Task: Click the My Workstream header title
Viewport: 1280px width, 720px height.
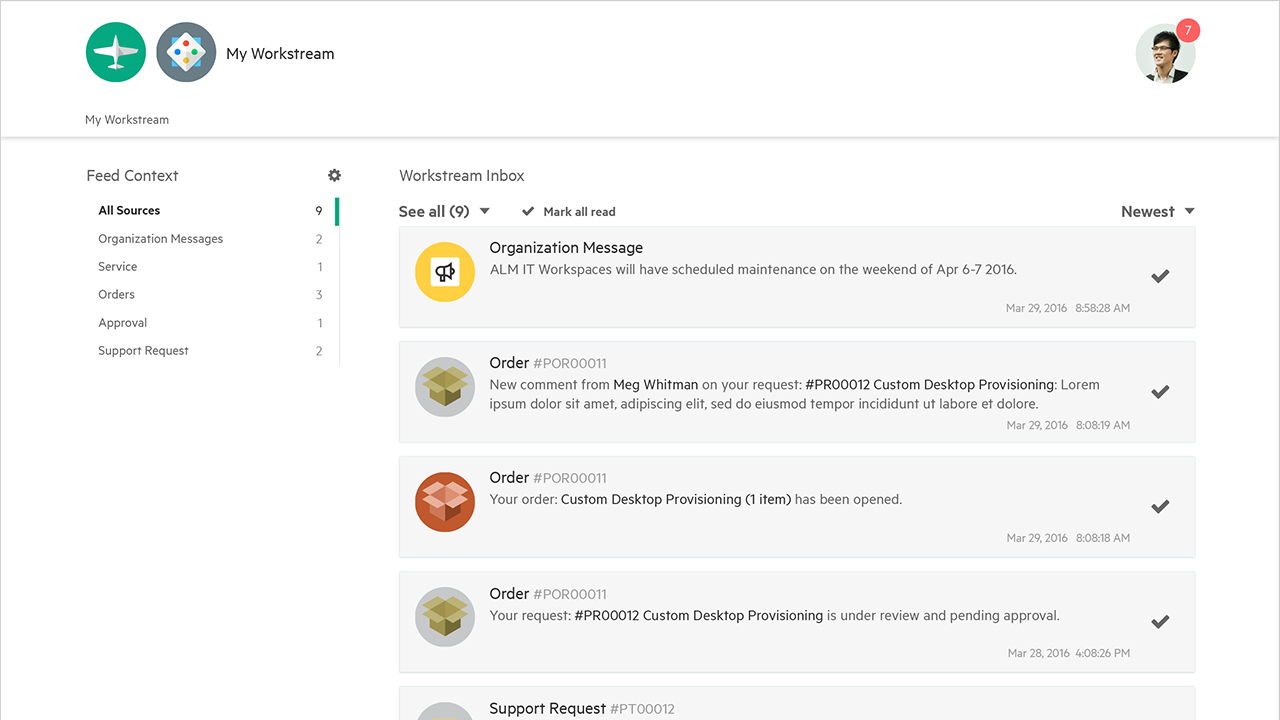Action: (280, 54)
